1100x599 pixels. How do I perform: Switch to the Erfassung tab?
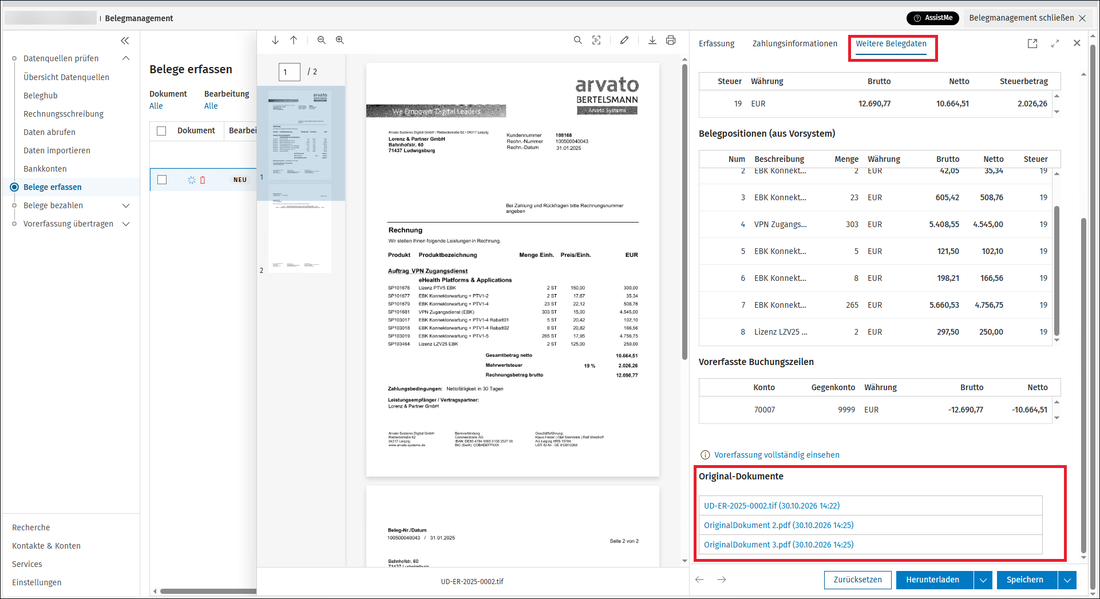point(716,43)
